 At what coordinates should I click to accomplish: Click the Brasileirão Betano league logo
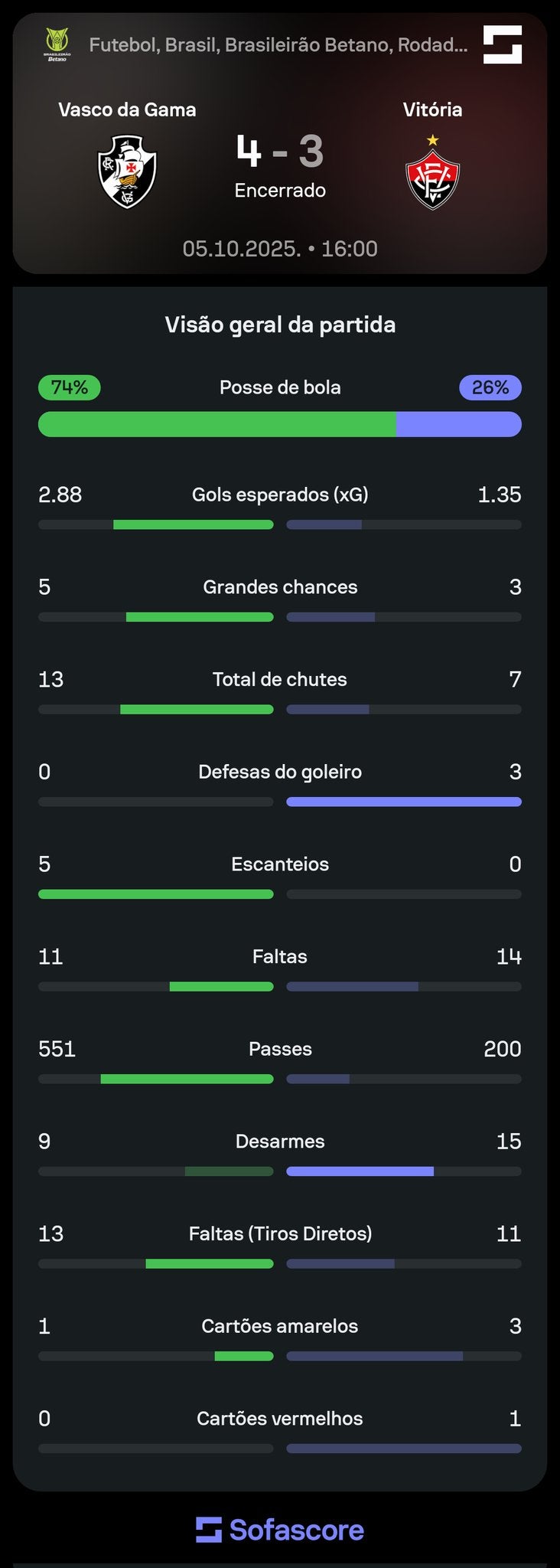57,44
